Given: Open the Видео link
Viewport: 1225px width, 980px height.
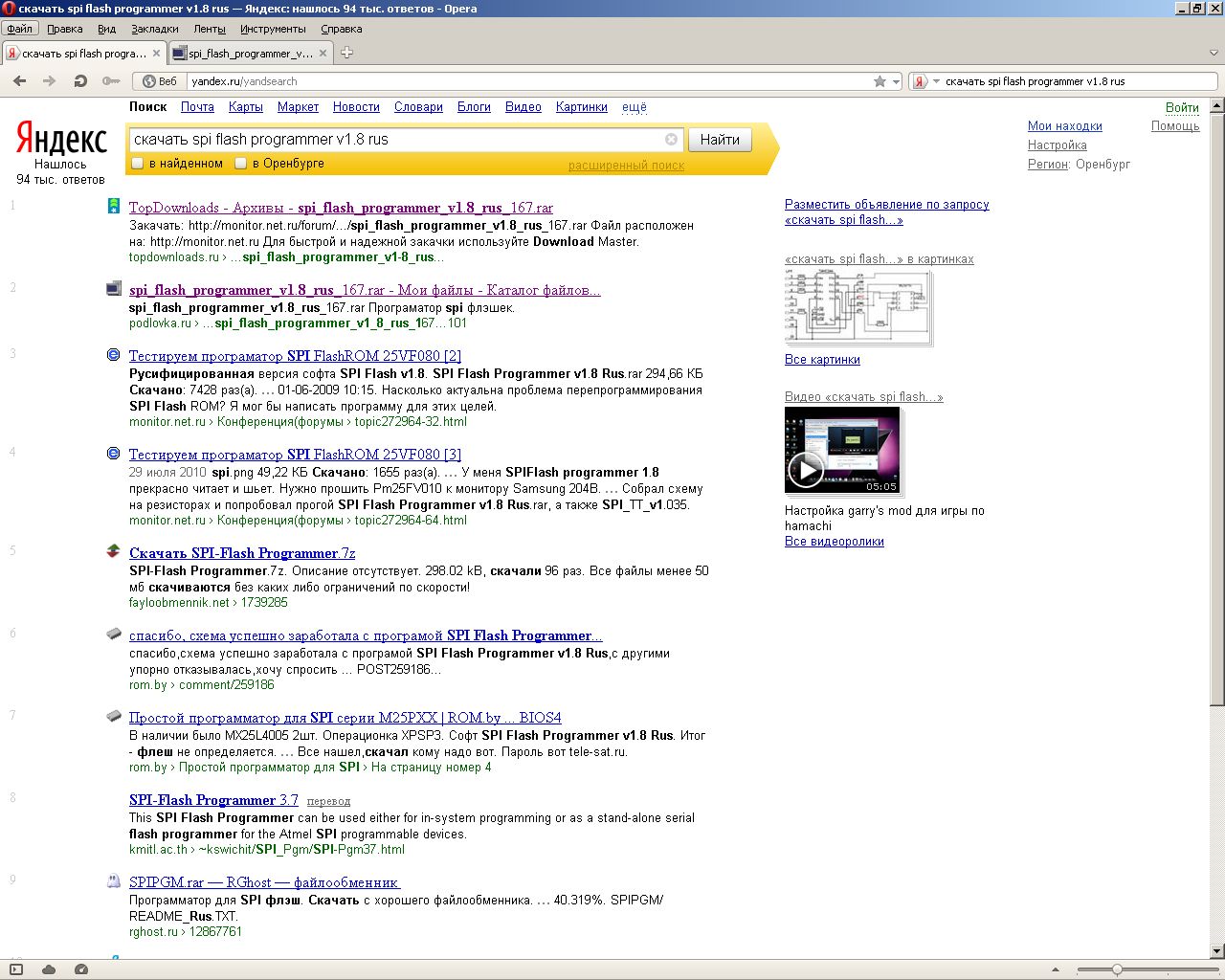Looking at the screenshot, I should pos(523,107).
